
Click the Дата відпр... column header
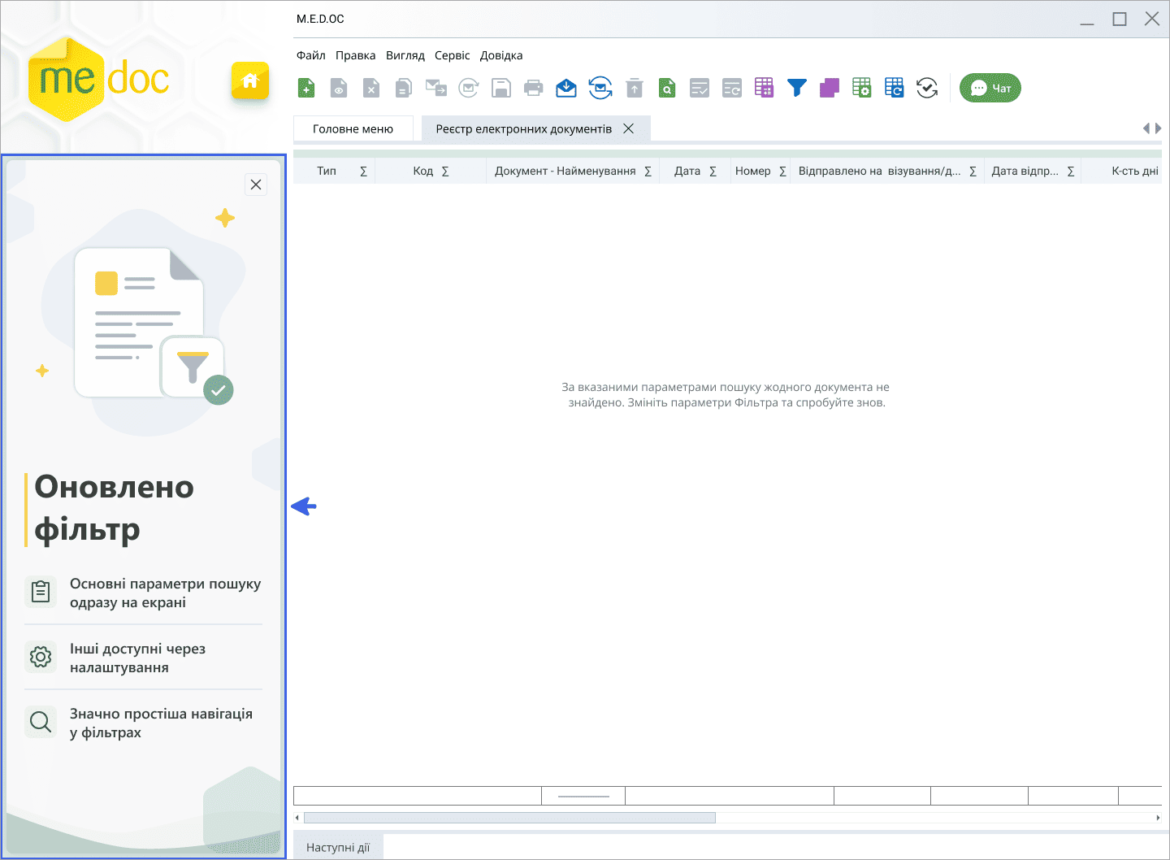coord(1024,171)
